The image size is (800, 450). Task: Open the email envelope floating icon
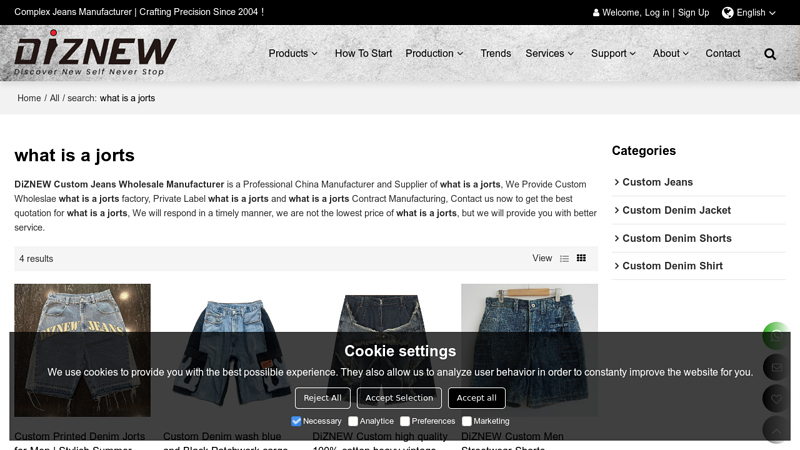coord(776,367)
